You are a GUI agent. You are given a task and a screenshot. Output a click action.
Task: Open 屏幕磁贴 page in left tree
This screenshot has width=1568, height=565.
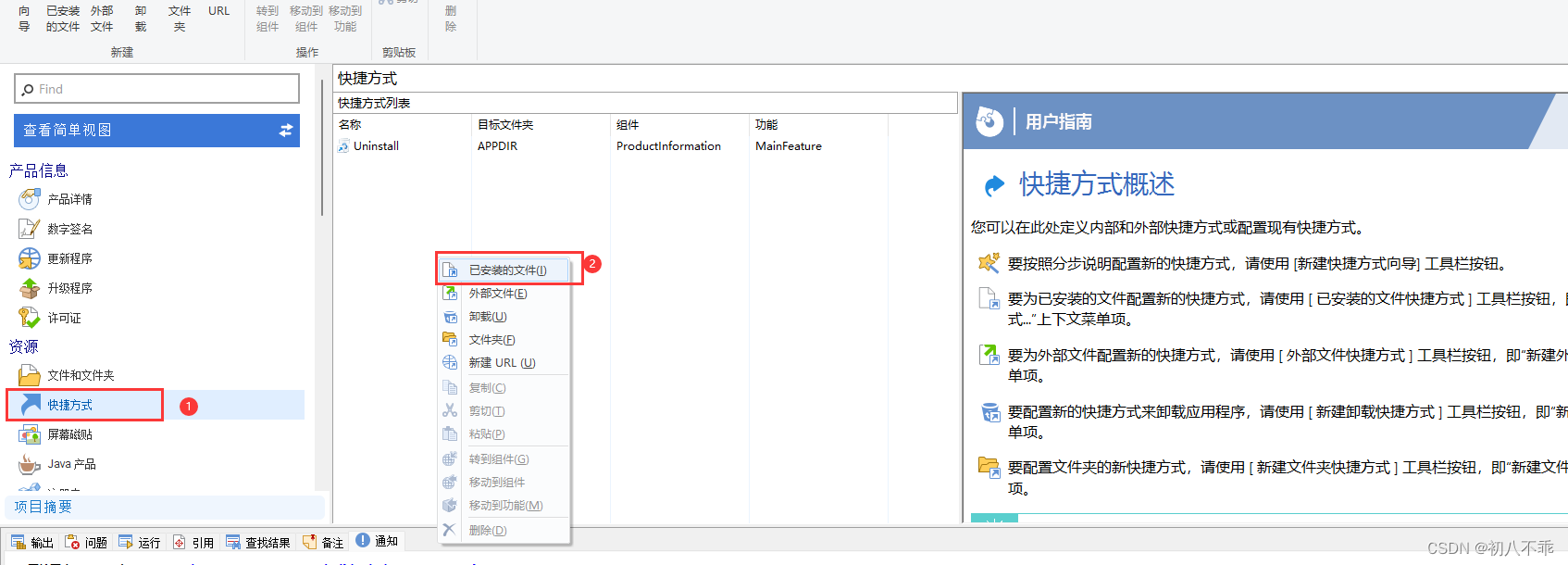point(69,434)
